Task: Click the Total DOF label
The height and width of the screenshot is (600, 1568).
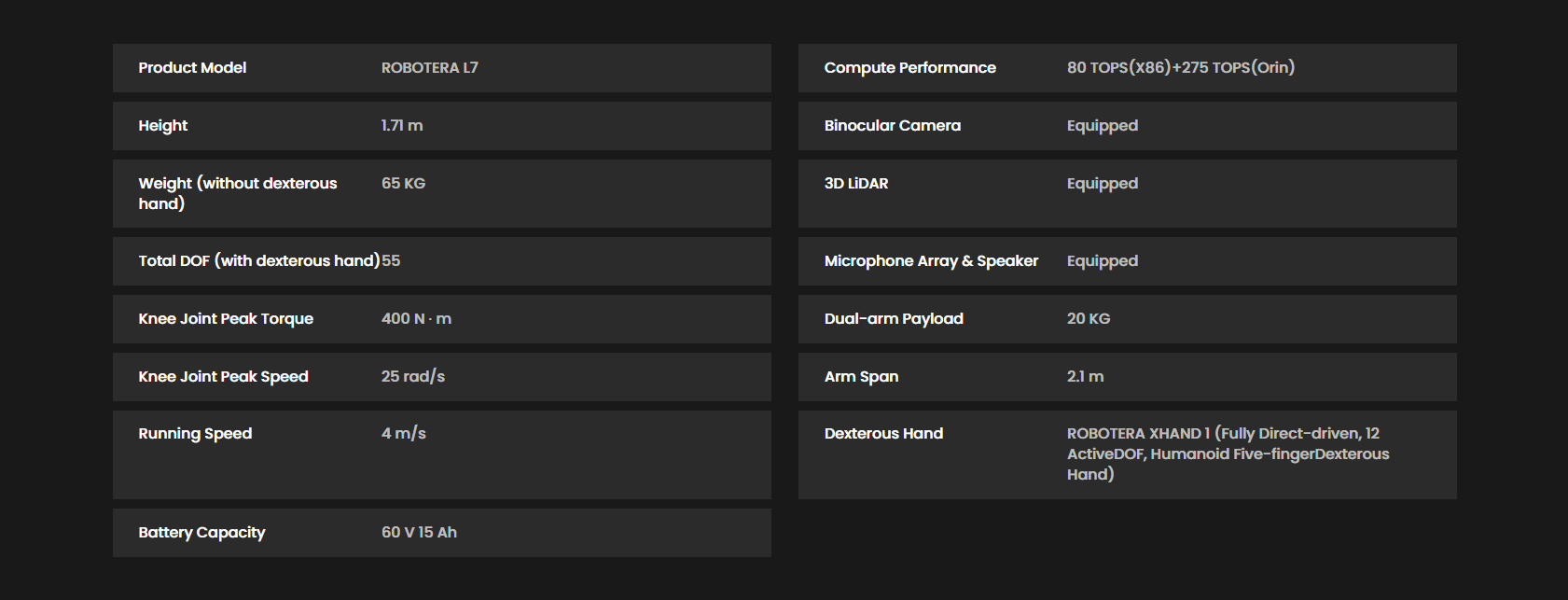Action: [x=259, y=260]
